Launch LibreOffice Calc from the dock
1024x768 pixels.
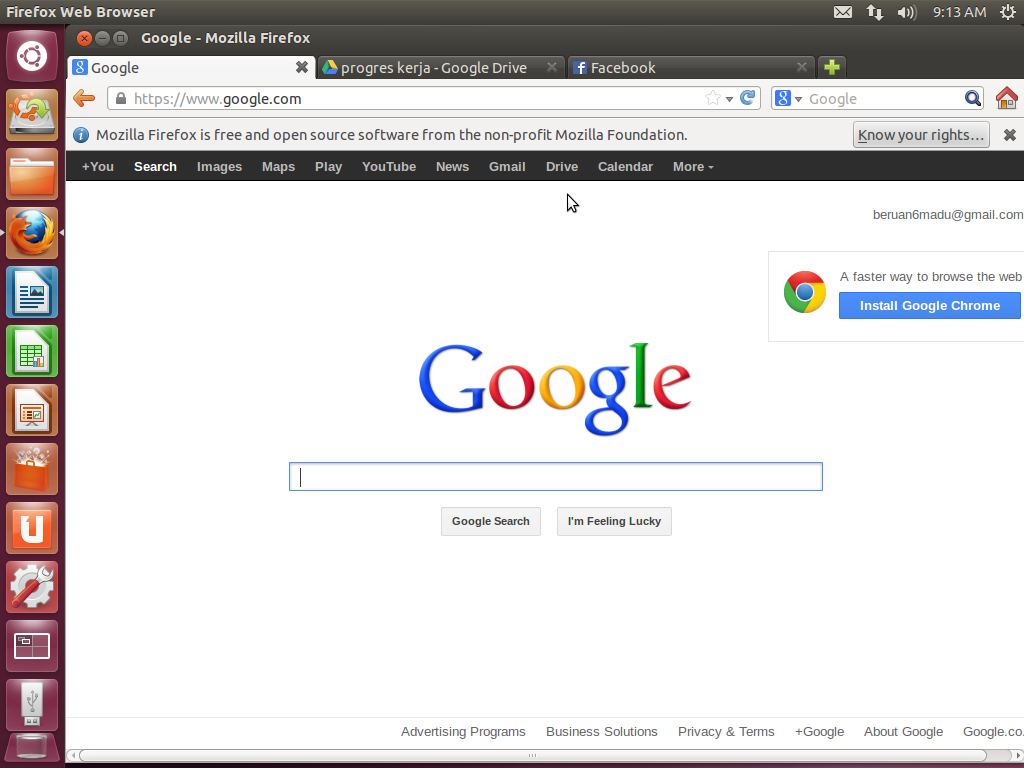32,351
